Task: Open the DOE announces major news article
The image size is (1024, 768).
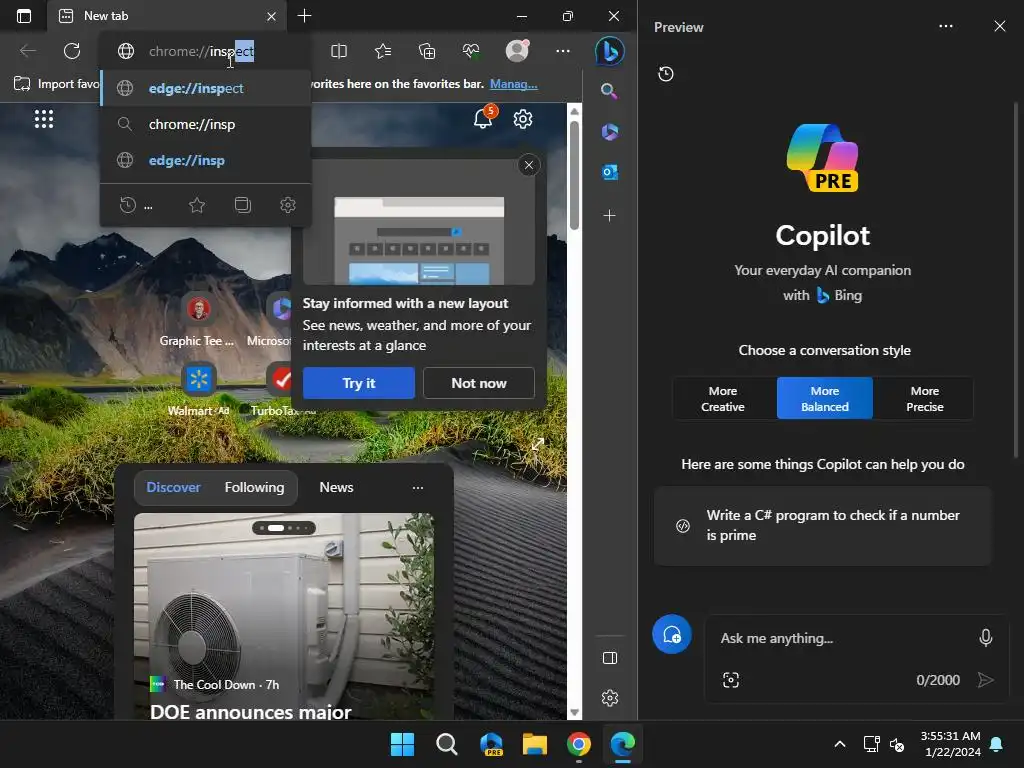Action: click(x=251, y=712)
